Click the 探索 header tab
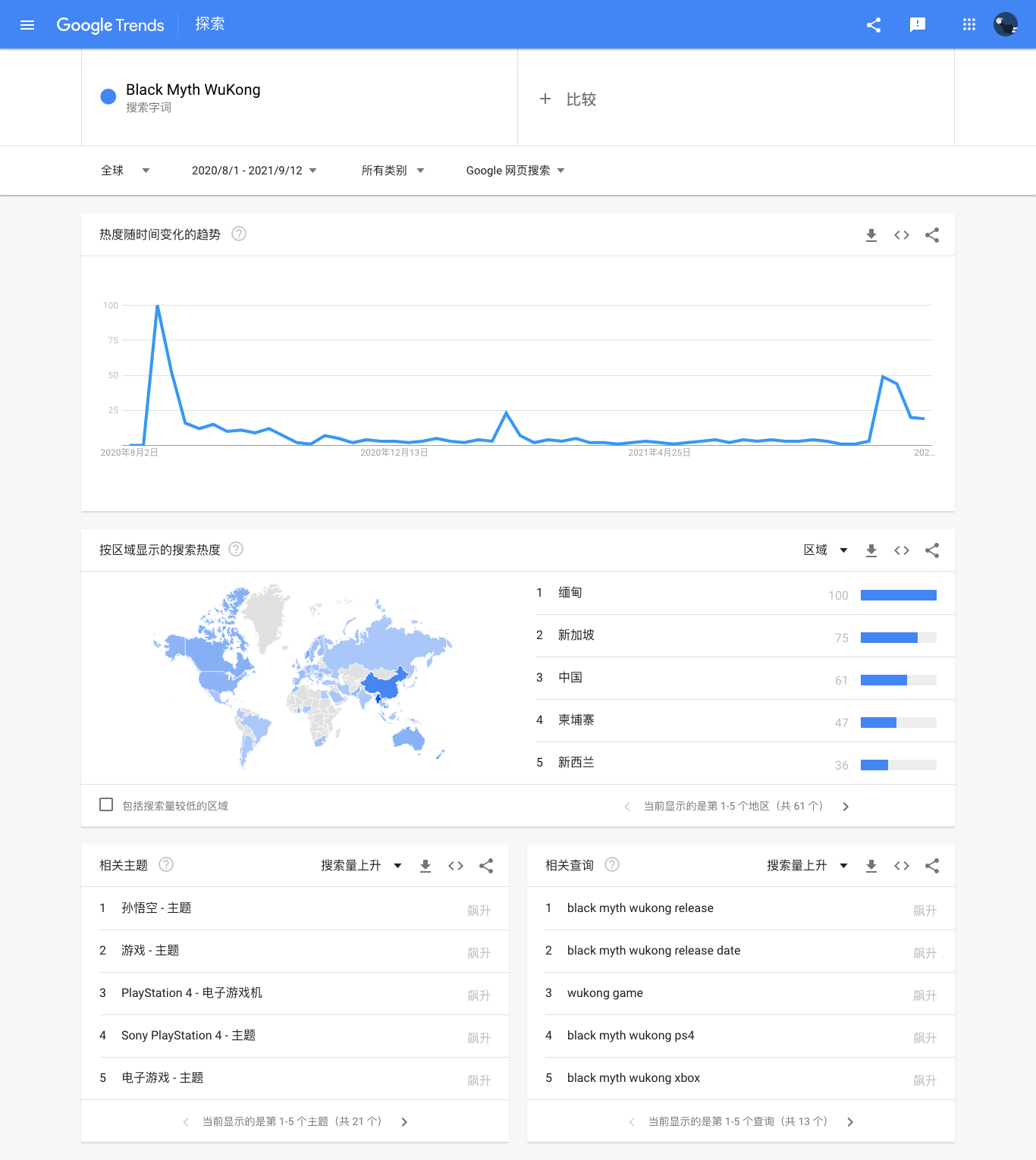 (209, 24)
